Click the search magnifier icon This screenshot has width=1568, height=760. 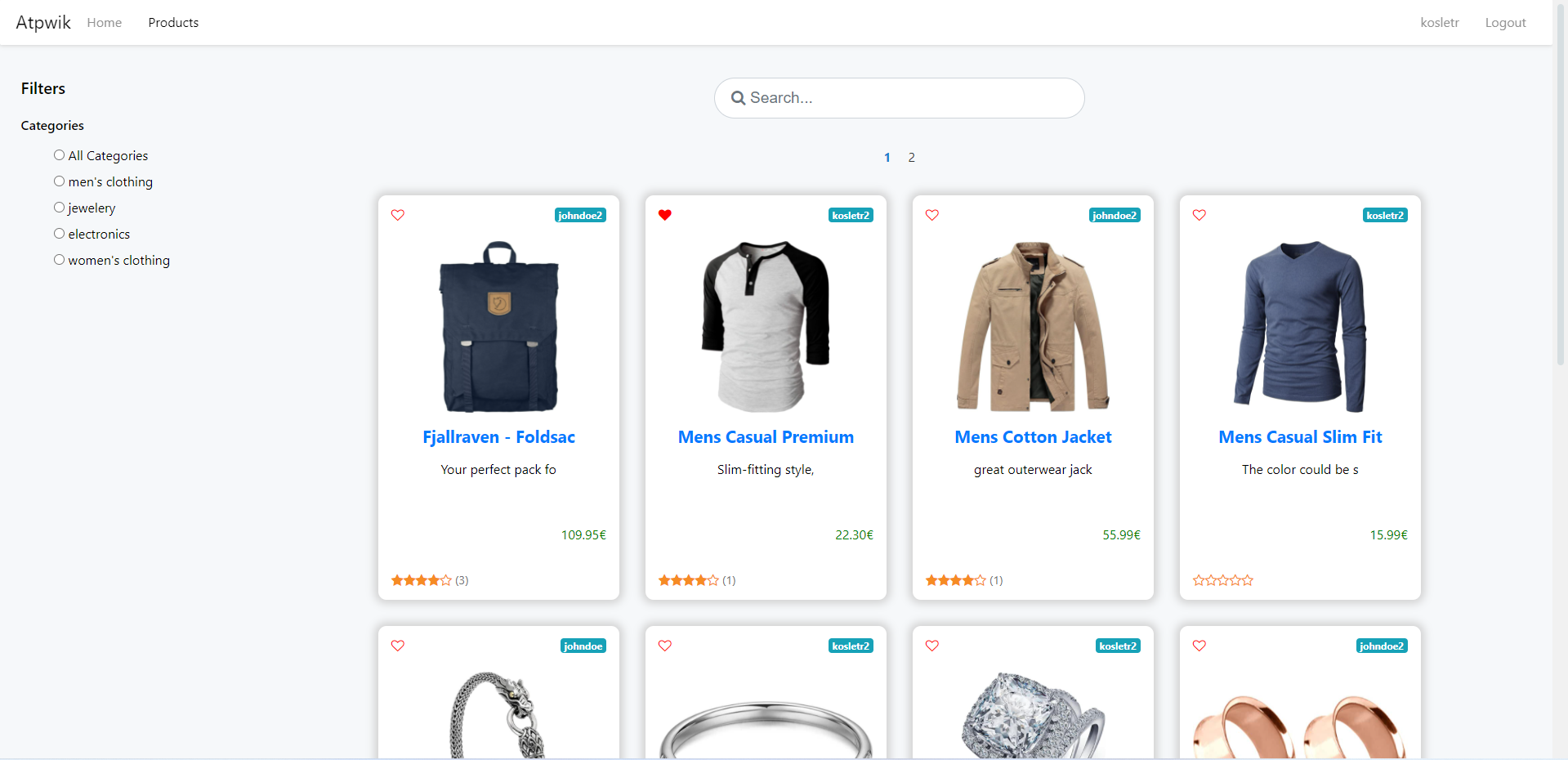point(738,98)
